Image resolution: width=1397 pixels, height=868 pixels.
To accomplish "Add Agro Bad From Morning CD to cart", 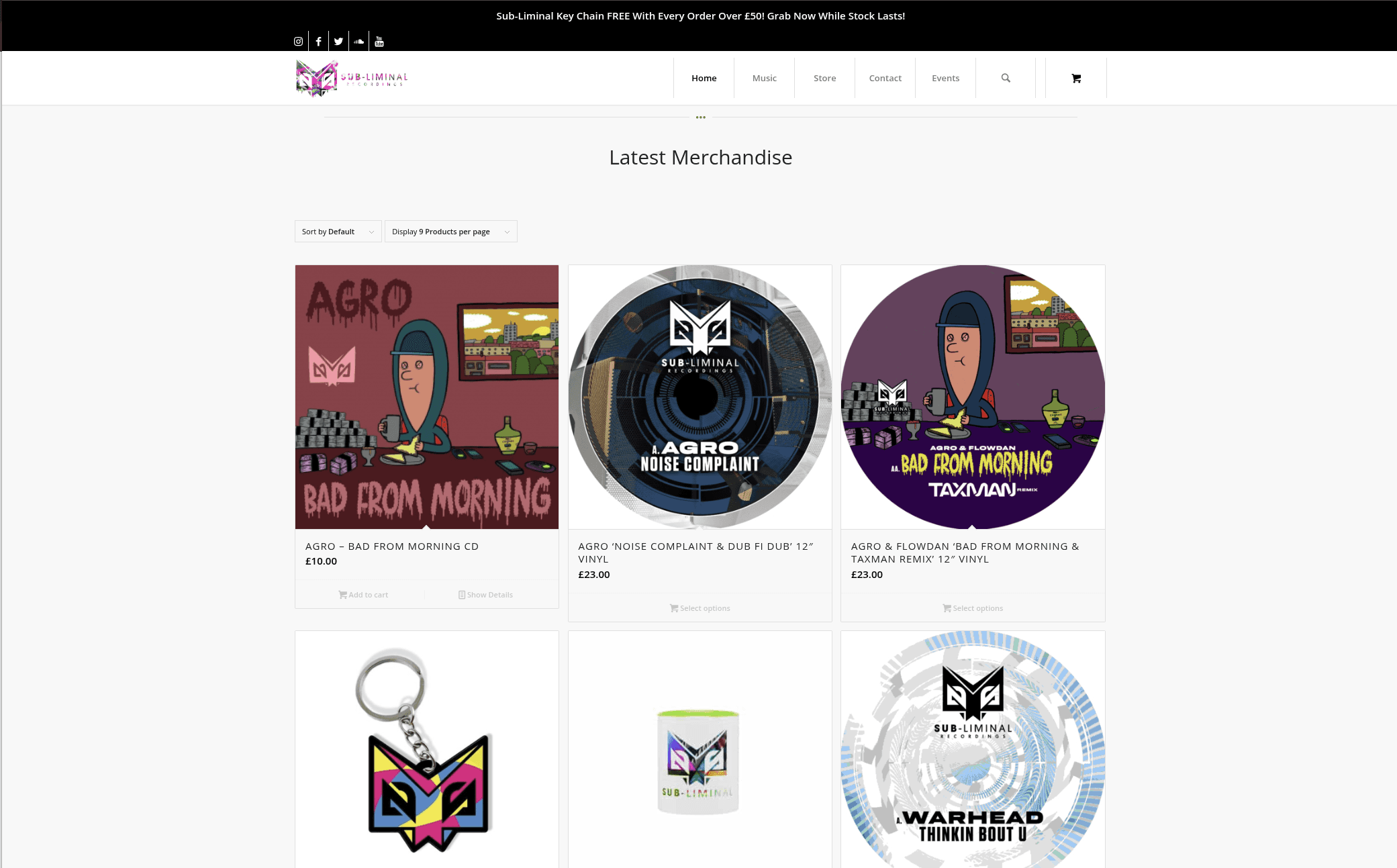I will point(363,595).
